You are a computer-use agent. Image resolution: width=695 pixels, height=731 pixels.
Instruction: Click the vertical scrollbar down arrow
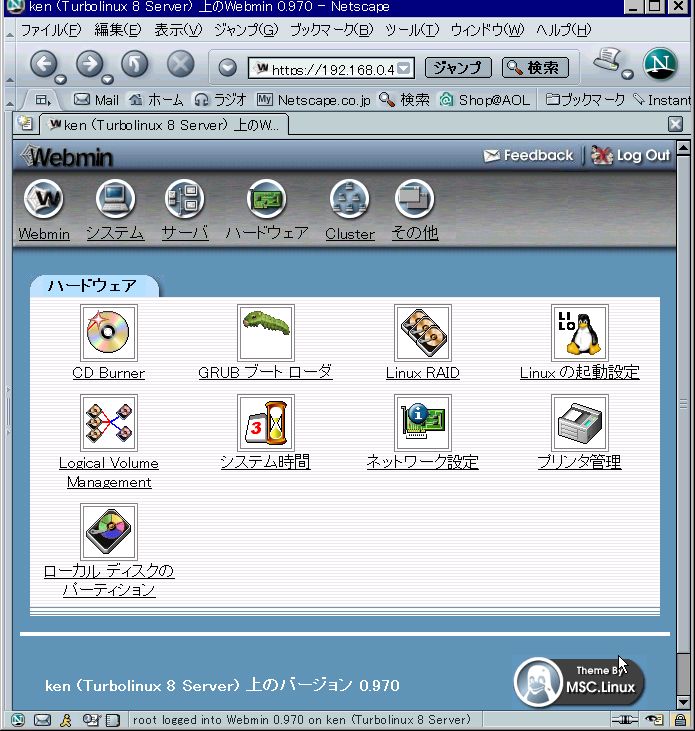click(683, 702)
